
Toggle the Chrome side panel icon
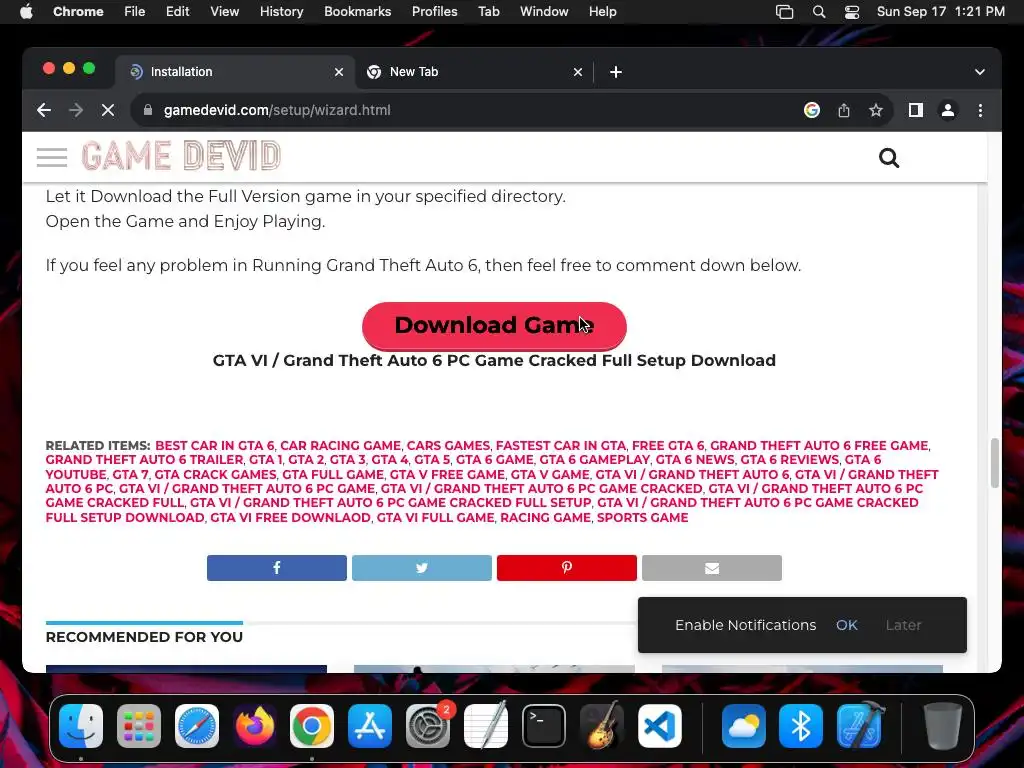[x=916, y=110]
